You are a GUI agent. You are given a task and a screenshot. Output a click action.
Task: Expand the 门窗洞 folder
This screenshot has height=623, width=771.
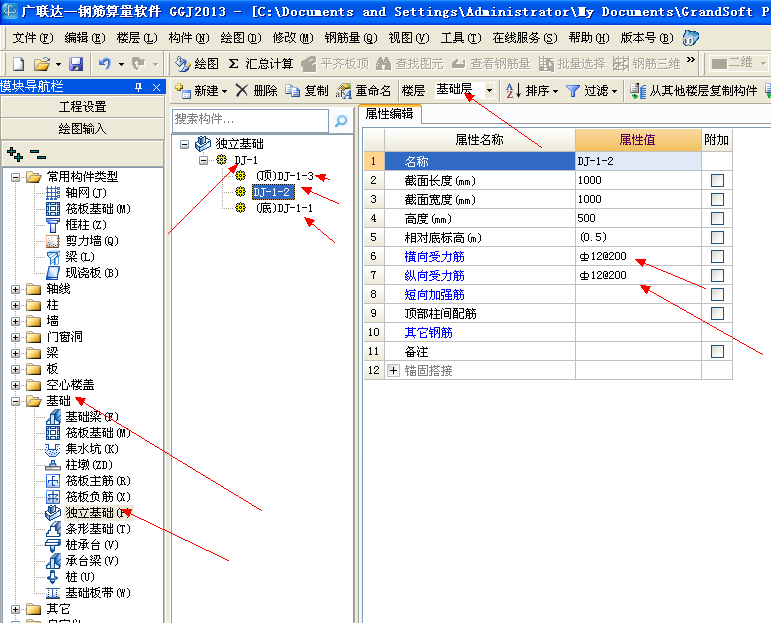click(15, 337)
